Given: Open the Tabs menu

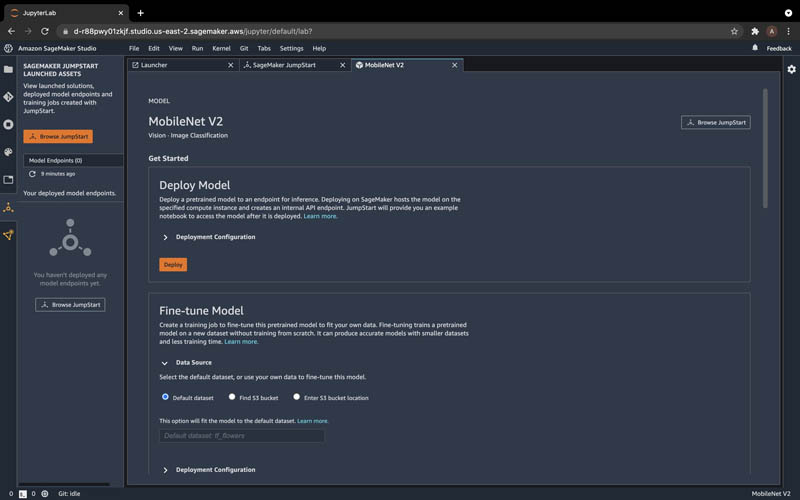Looking at the screenshot, I should tap(264, 48).
